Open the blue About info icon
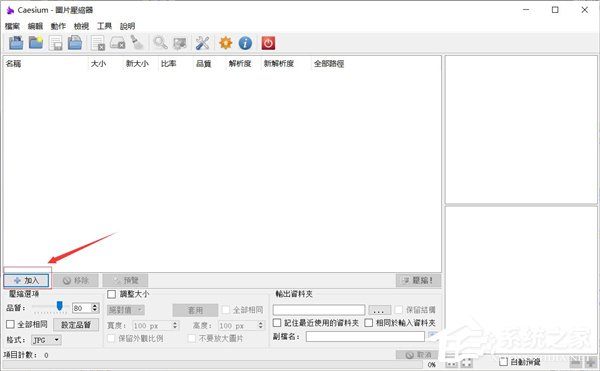Viewport: 600px width, 371px height. 245,43
